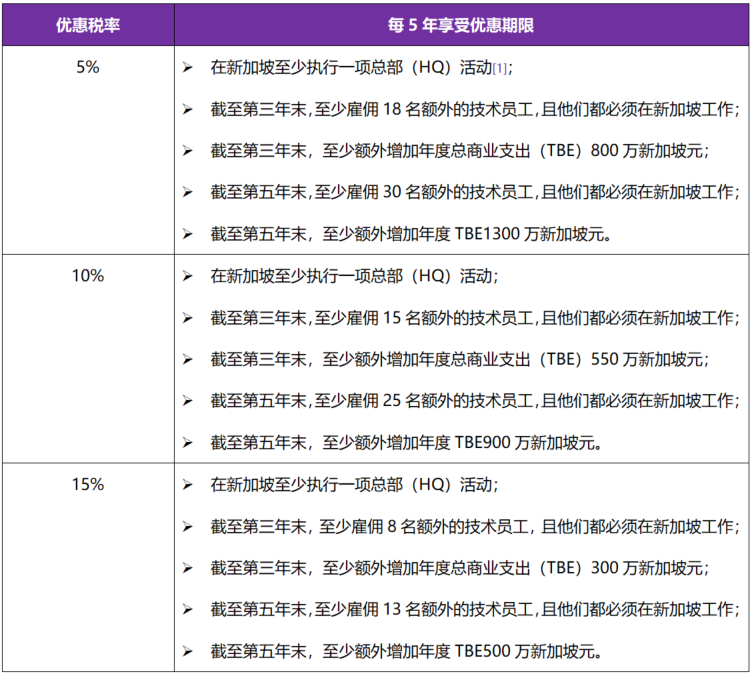This screenshot has height=675, width=753.
Task: Click the line requiring 8 extra technical staff
Action: tap(475, 526)
